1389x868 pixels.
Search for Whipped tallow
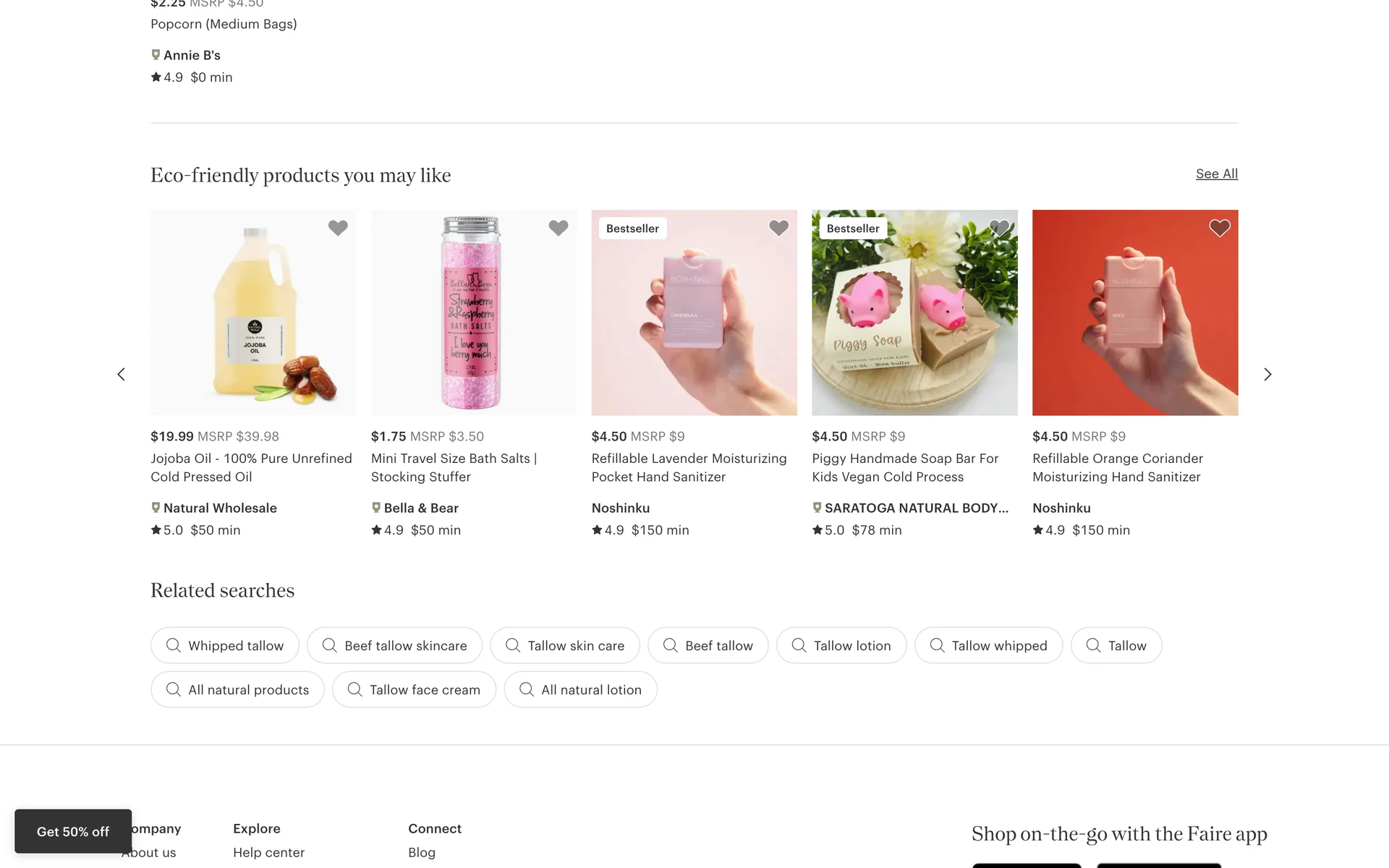(x=225, y=645)
